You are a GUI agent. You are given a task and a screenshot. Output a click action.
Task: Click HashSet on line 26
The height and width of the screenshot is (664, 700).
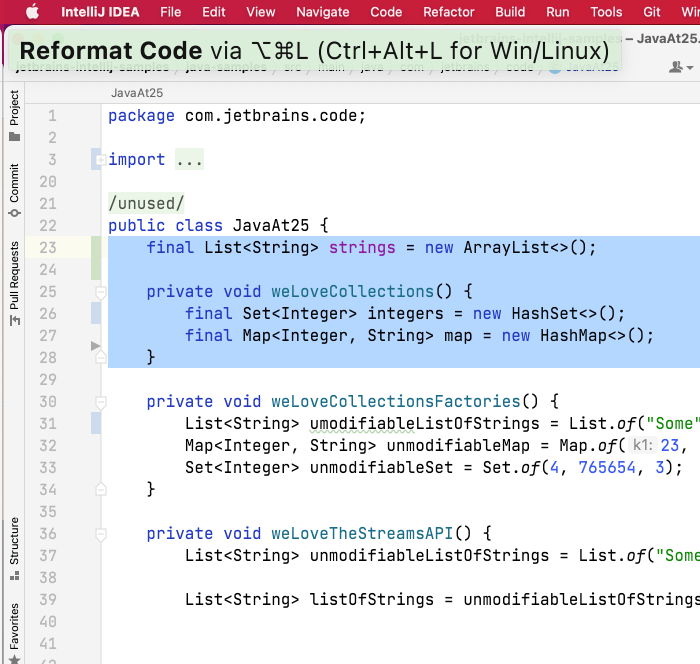545,313
